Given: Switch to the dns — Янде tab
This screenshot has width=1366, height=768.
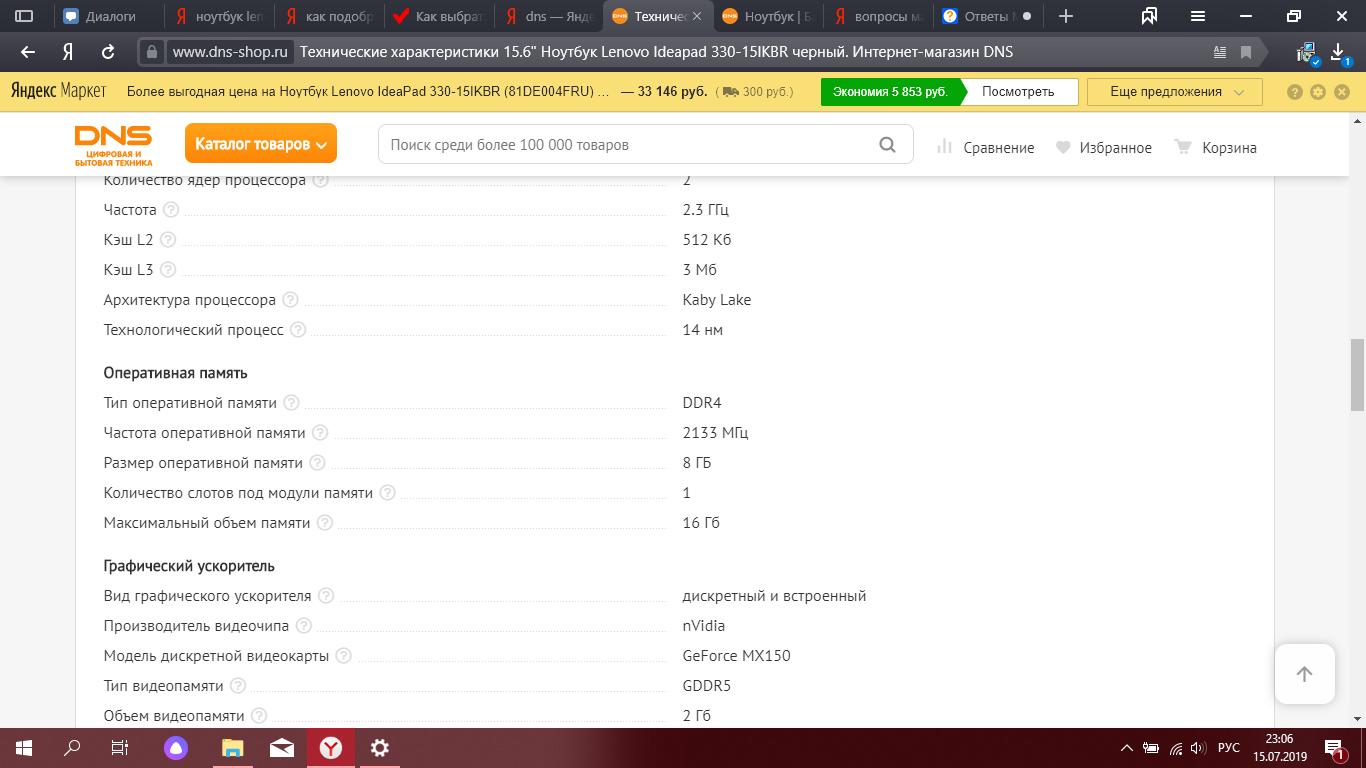Looking at the screenshot, I should (550, 16).
